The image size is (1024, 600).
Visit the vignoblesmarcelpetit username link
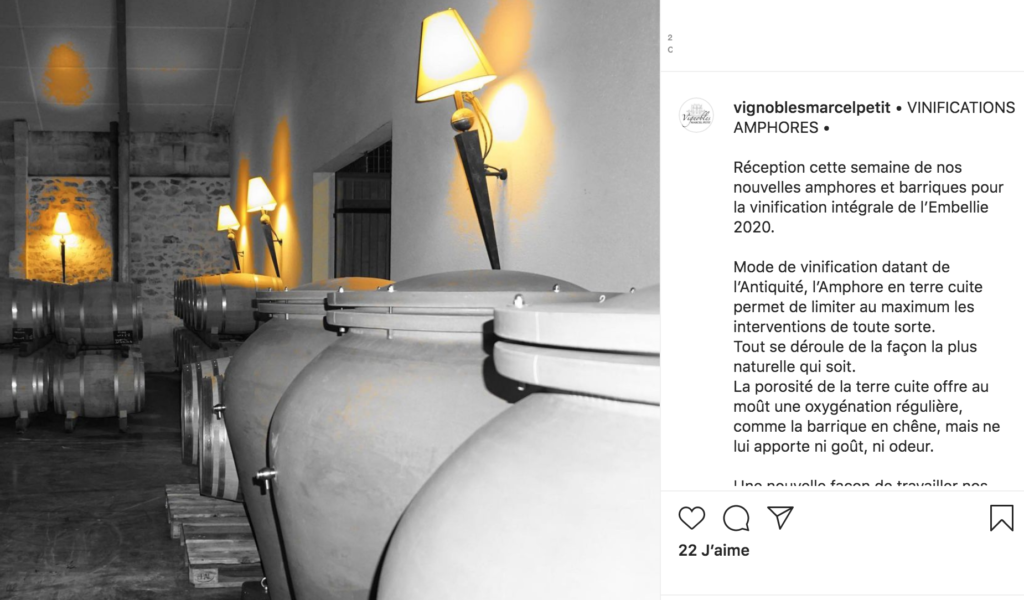(x=812, y=108)
